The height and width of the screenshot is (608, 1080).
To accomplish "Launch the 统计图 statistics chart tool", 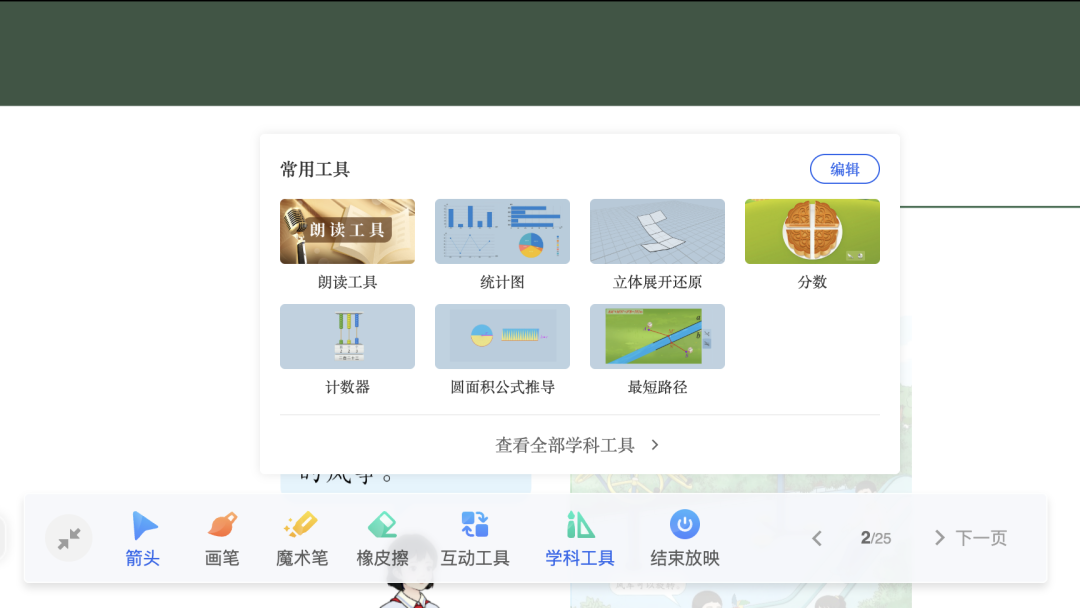I will (x=502, y=231).
